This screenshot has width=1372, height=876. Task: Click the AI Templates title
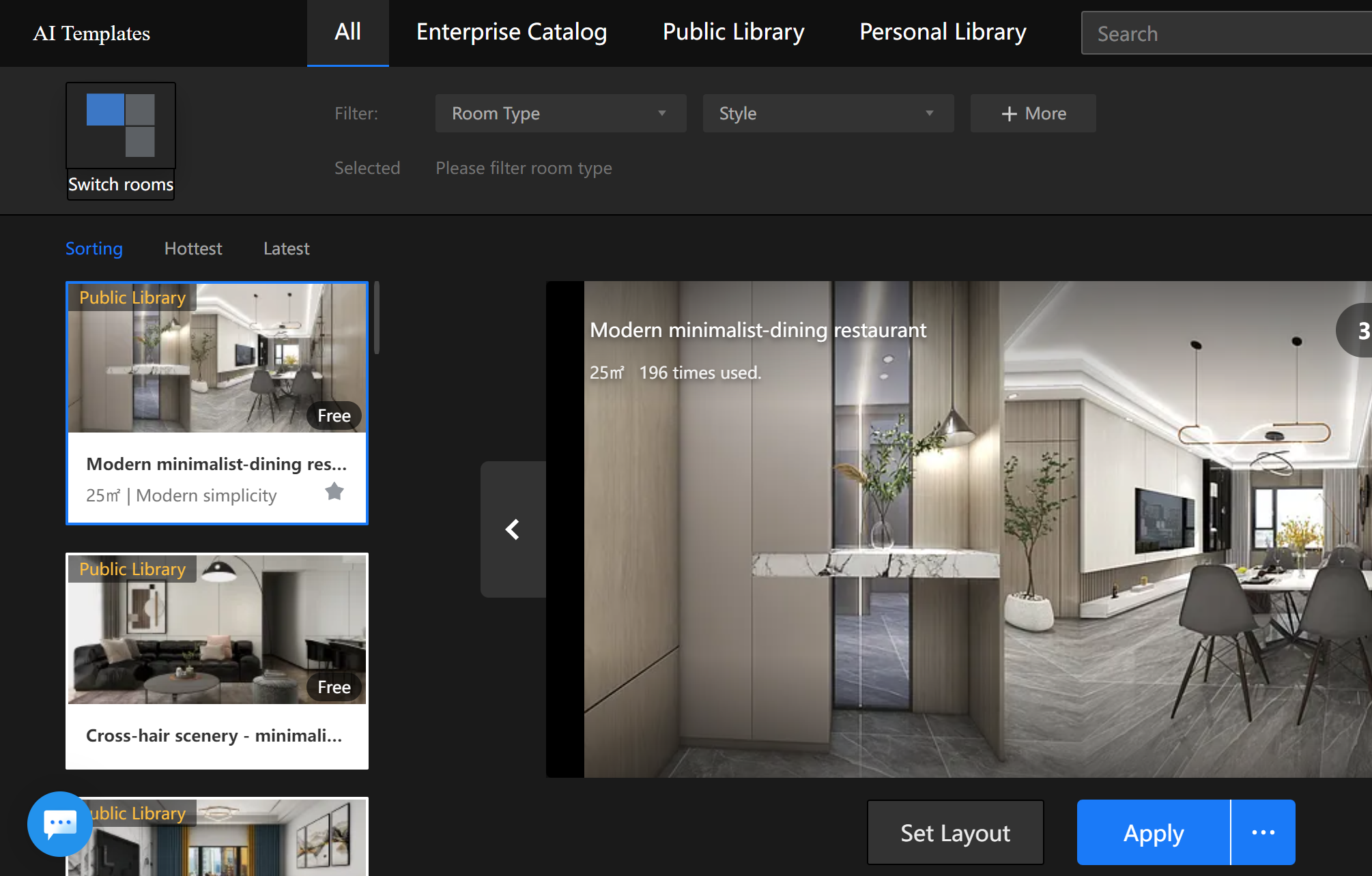pyautogui.click(x=91, y=33)
